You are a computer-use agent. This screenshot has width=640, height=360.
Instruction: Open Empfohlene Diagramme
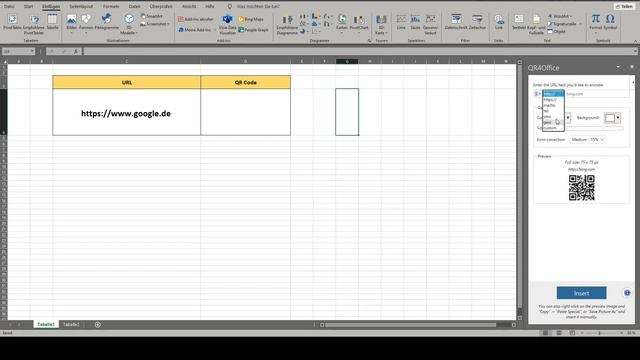click(x=287, y=24)
